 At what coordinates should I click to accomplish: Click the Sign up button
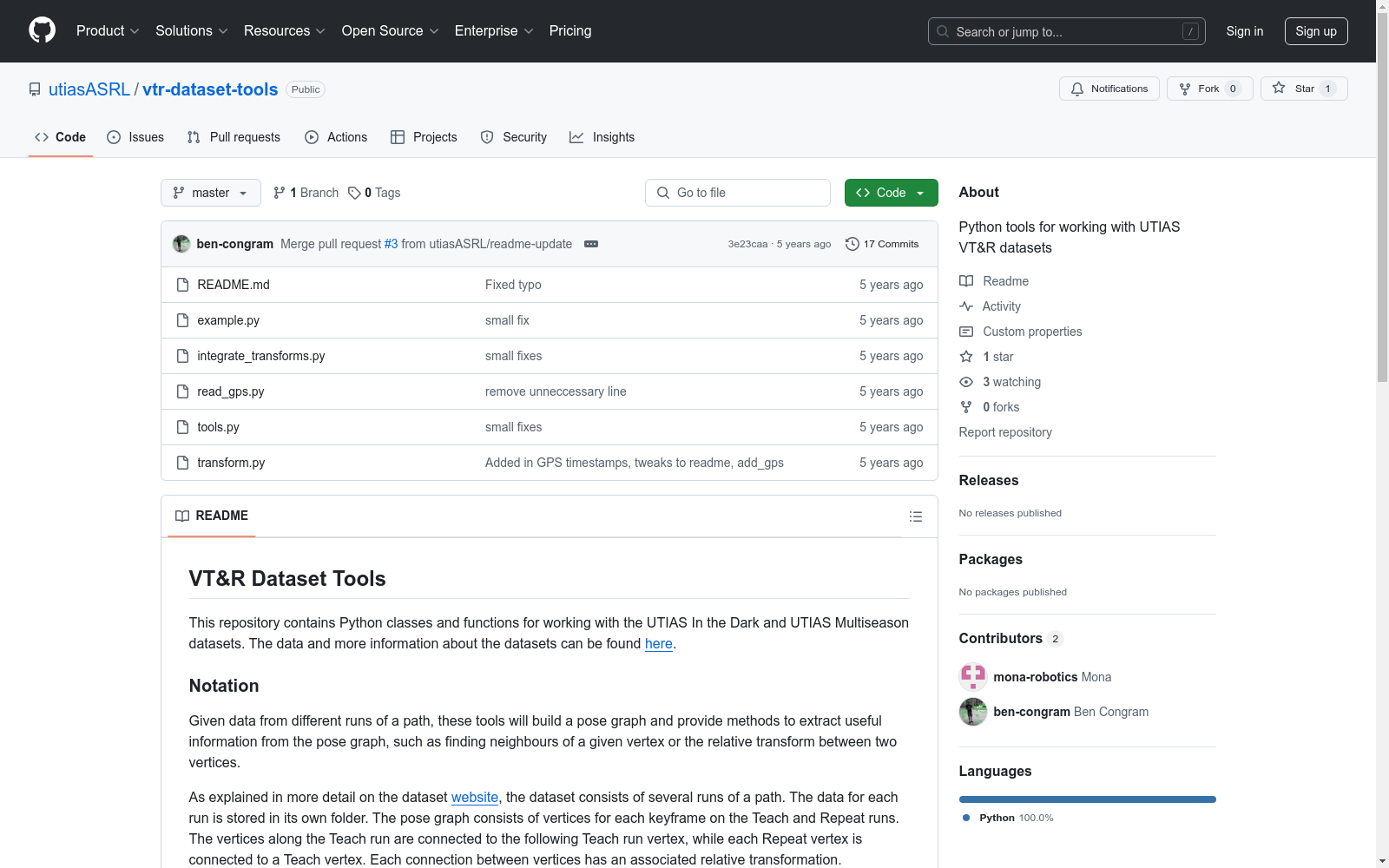[x=1316, y=31]
